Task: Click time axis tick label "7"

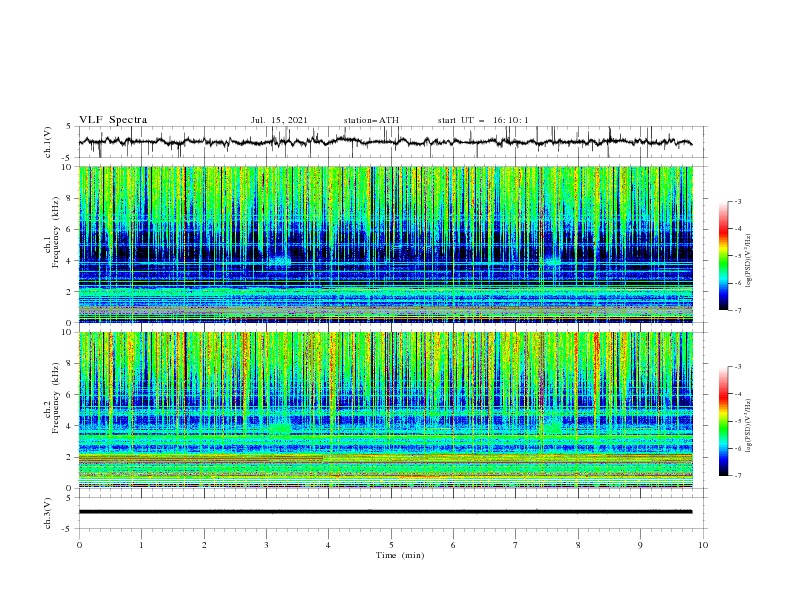Action: (x=516, y=545)
